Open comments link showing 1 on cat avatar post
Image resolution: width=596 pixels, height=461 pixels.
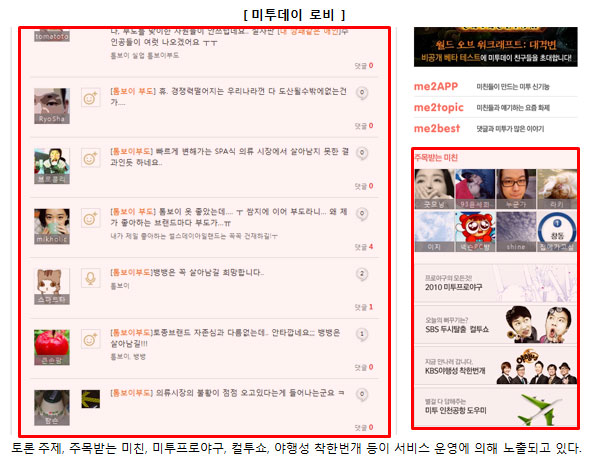(364, 307)
